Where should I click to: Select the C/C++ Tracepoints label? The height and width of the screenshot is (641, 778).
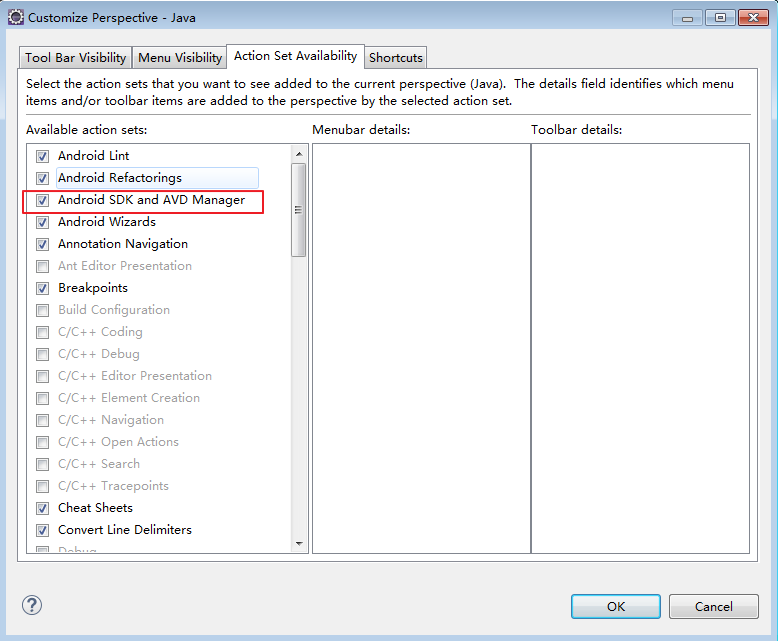tap(113, 486)
